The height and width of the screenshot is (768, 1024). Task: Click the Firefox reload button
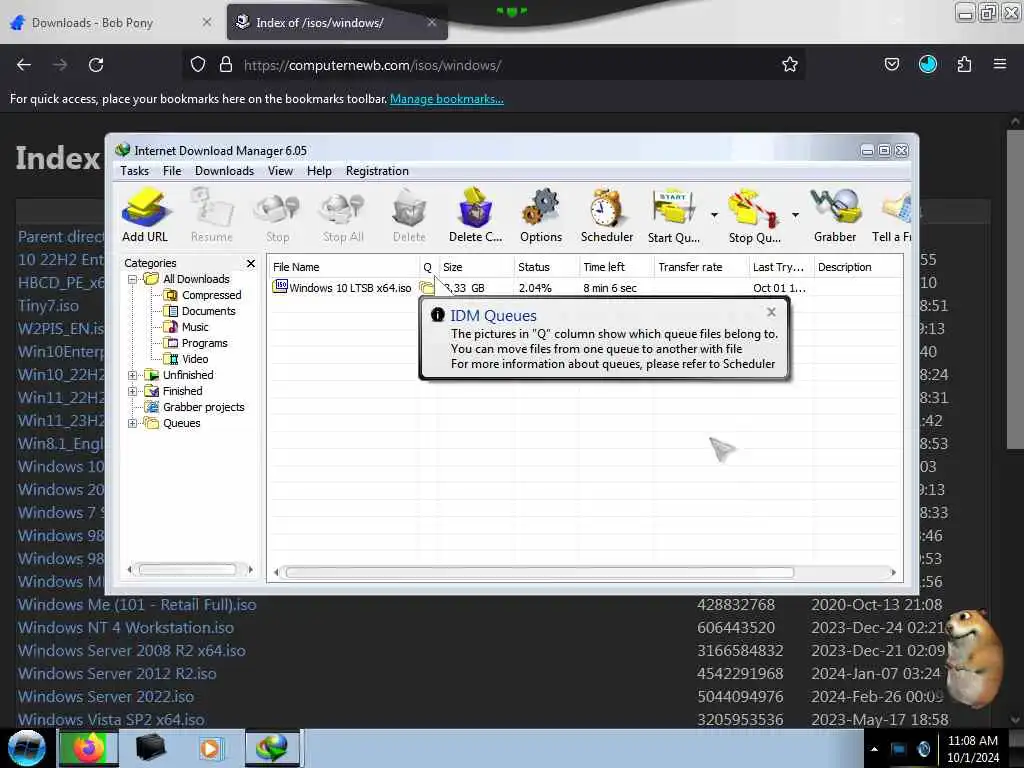[96, 65]
